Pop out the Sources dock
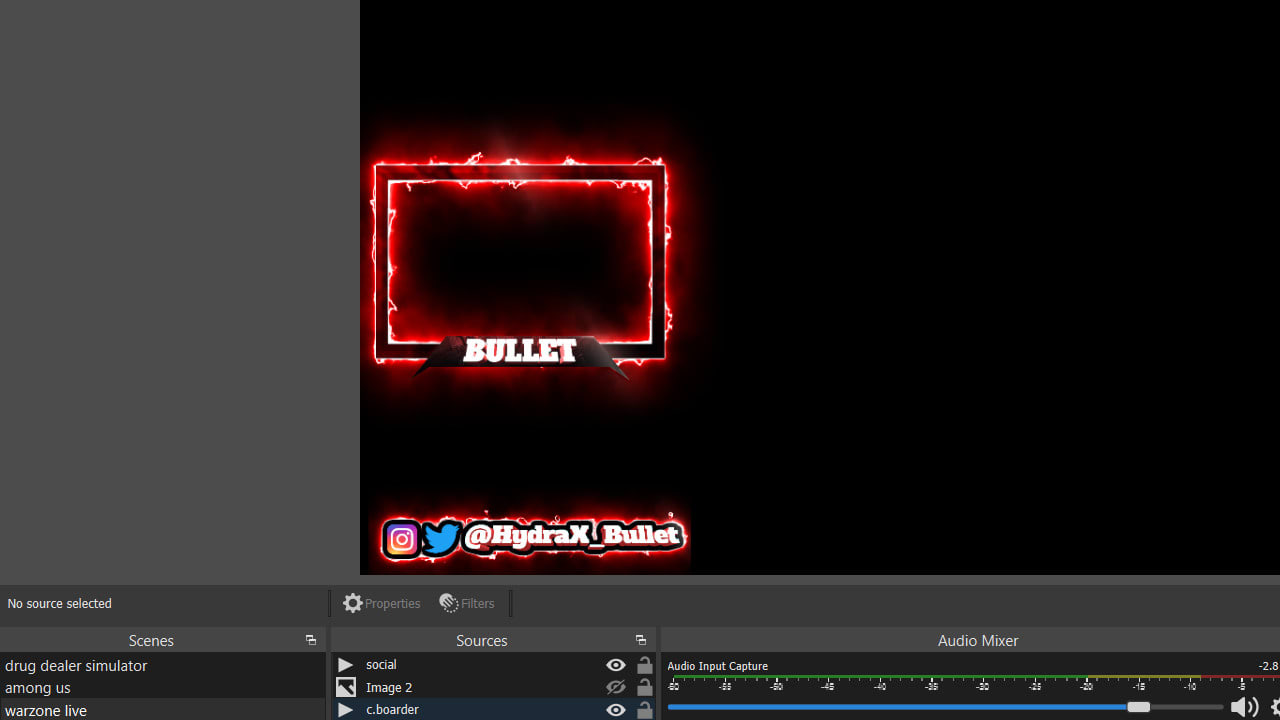Image resolution: width=1280 pixels, height=720 pixels. [640, 640]
